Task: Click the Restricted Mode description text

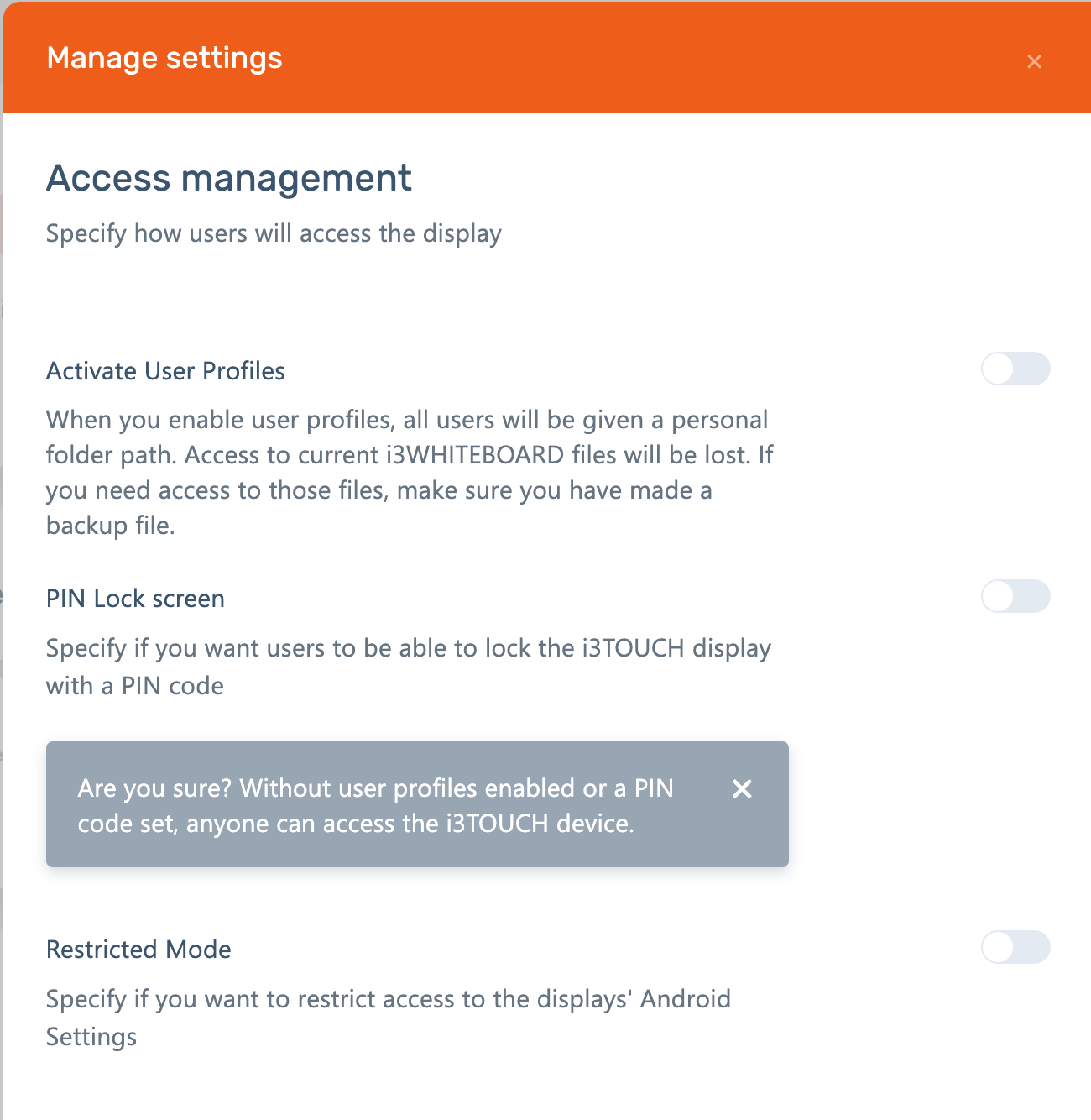Action: [388, 999]
